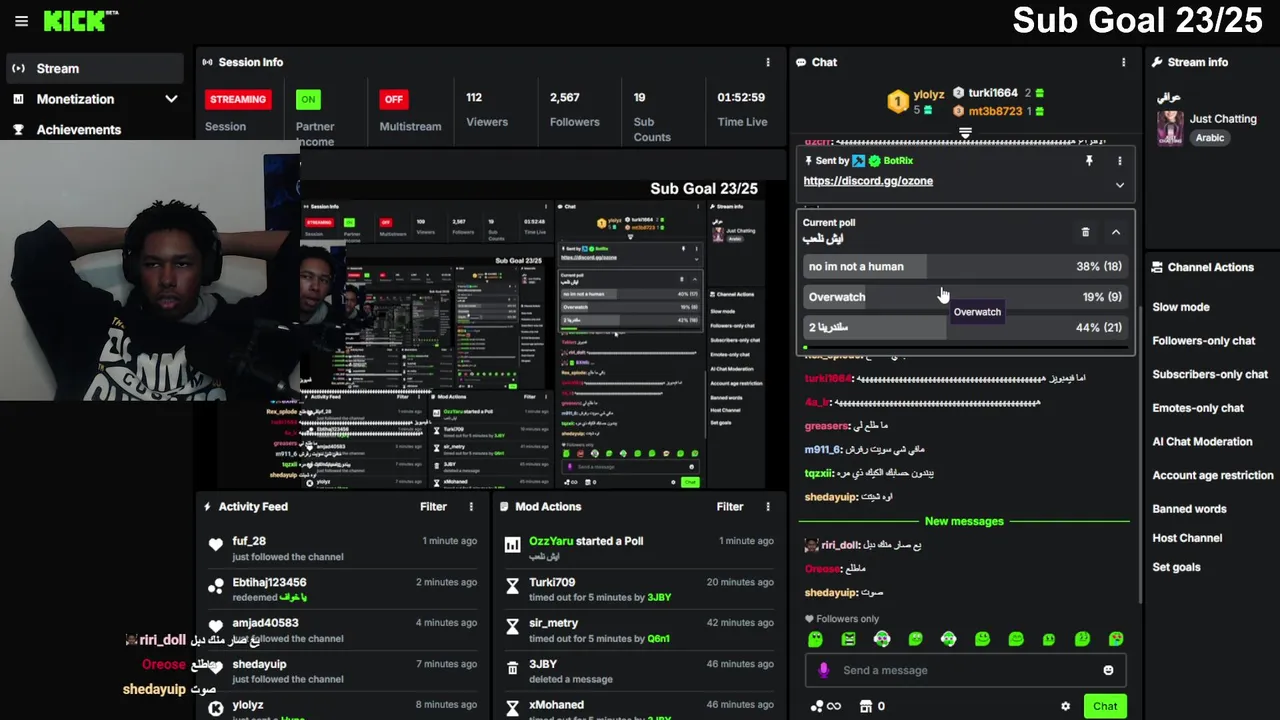
Task: Click the redeem icon beside Ebtihaj123456
Action: [215, 587]
